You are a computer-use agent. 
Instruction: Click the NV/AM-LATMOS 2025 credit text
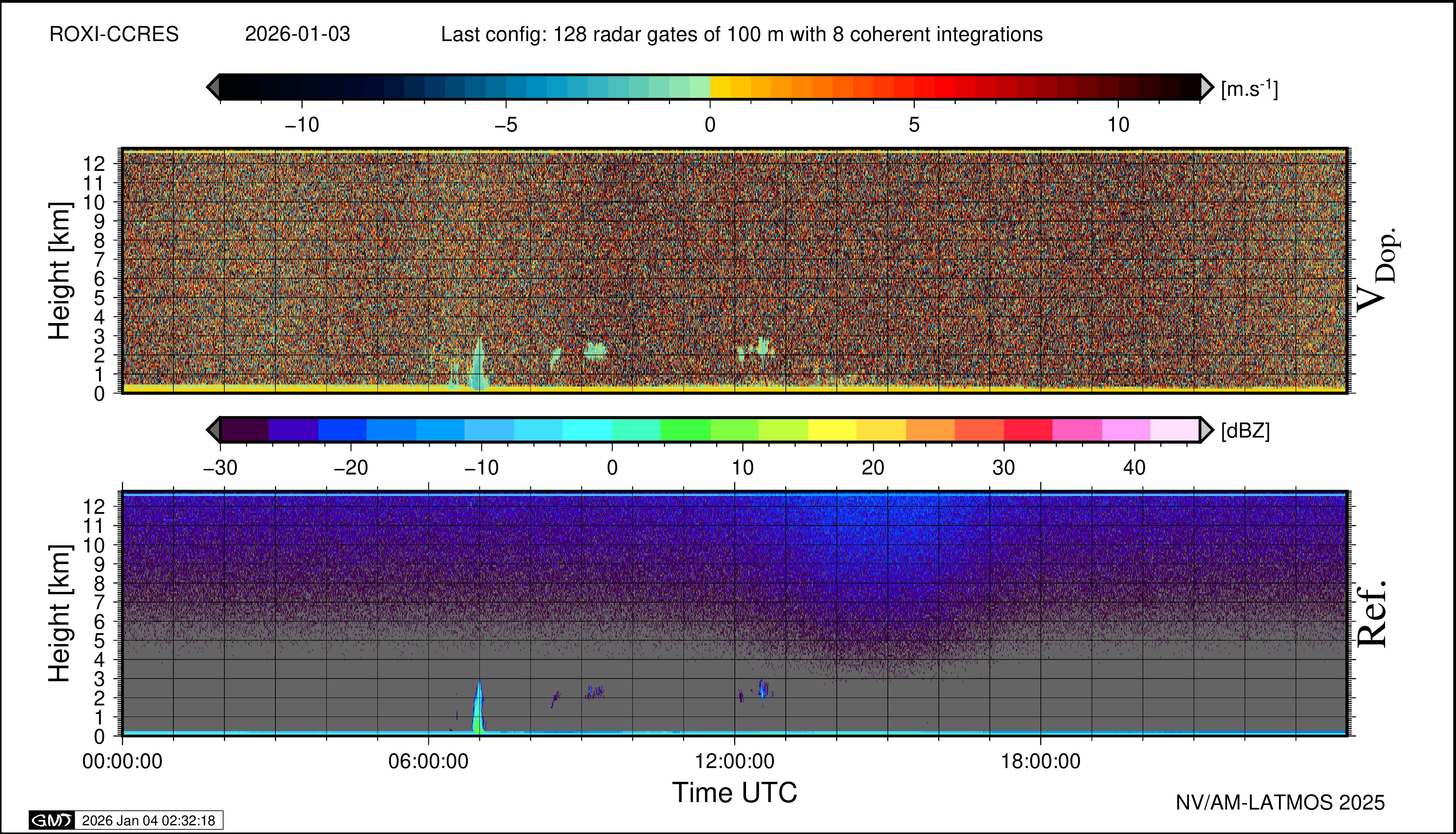[x=1280, y=802]
